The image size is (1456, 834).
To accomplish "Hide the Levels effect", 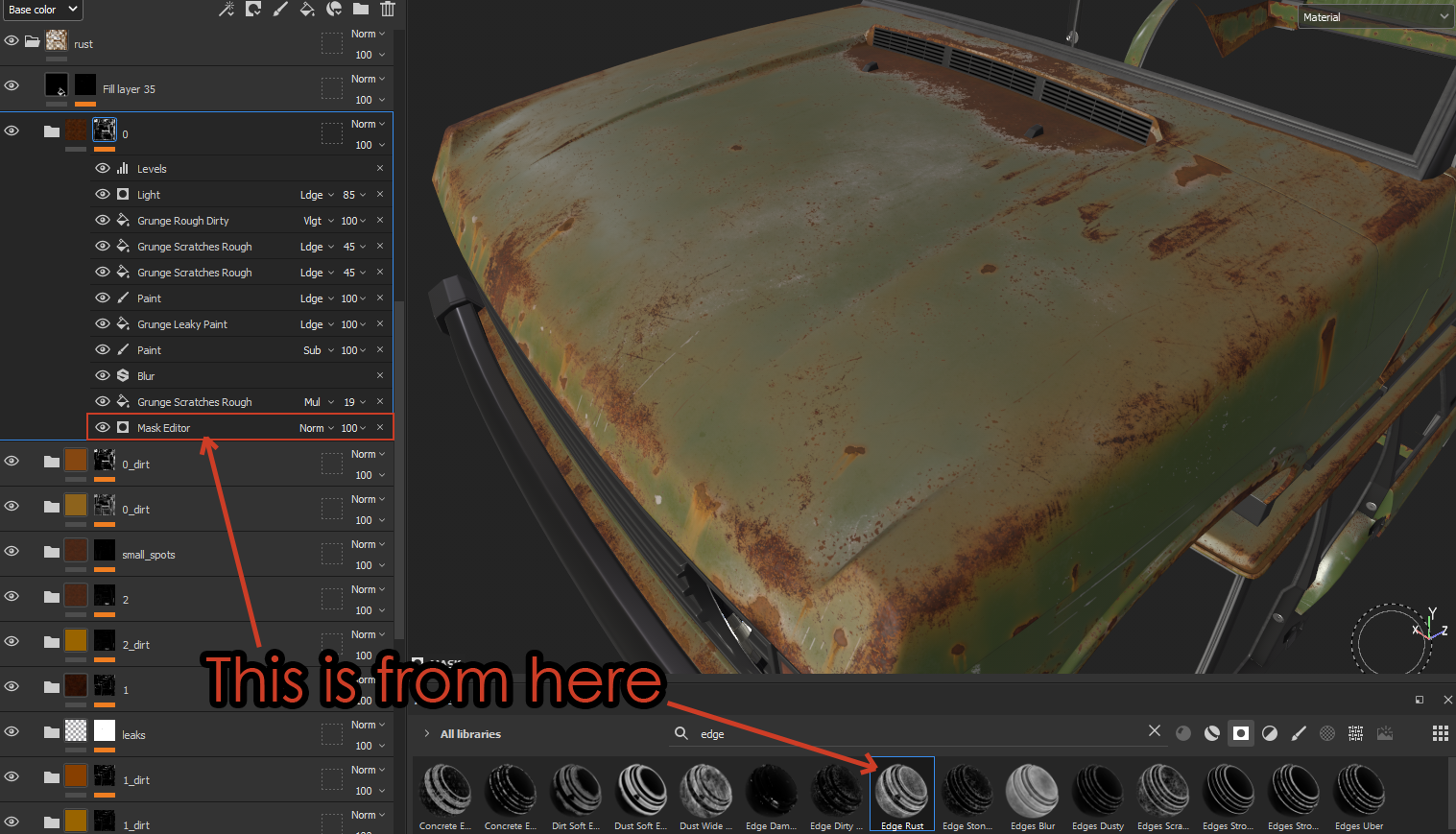I will pos(103,168).
